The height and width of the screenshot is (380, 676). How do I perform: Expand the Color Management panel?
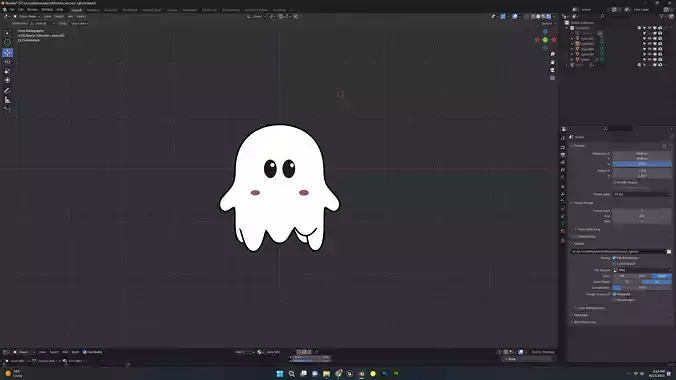coord(590,308)
